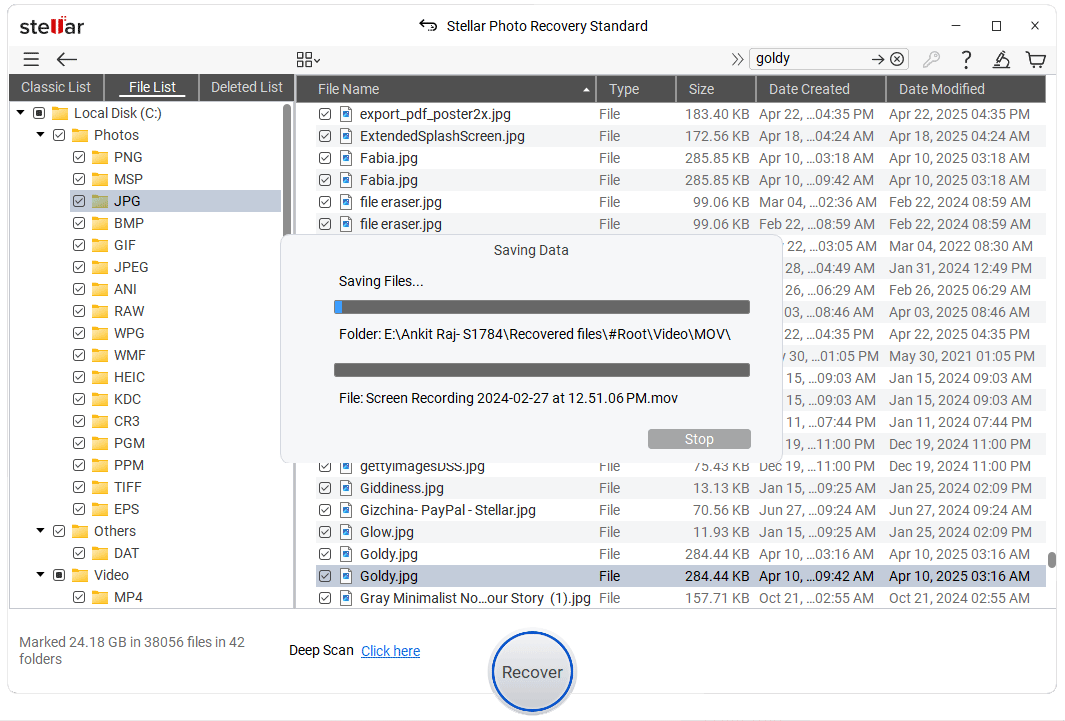Open the key activation icon

click(x=931, y=59)
